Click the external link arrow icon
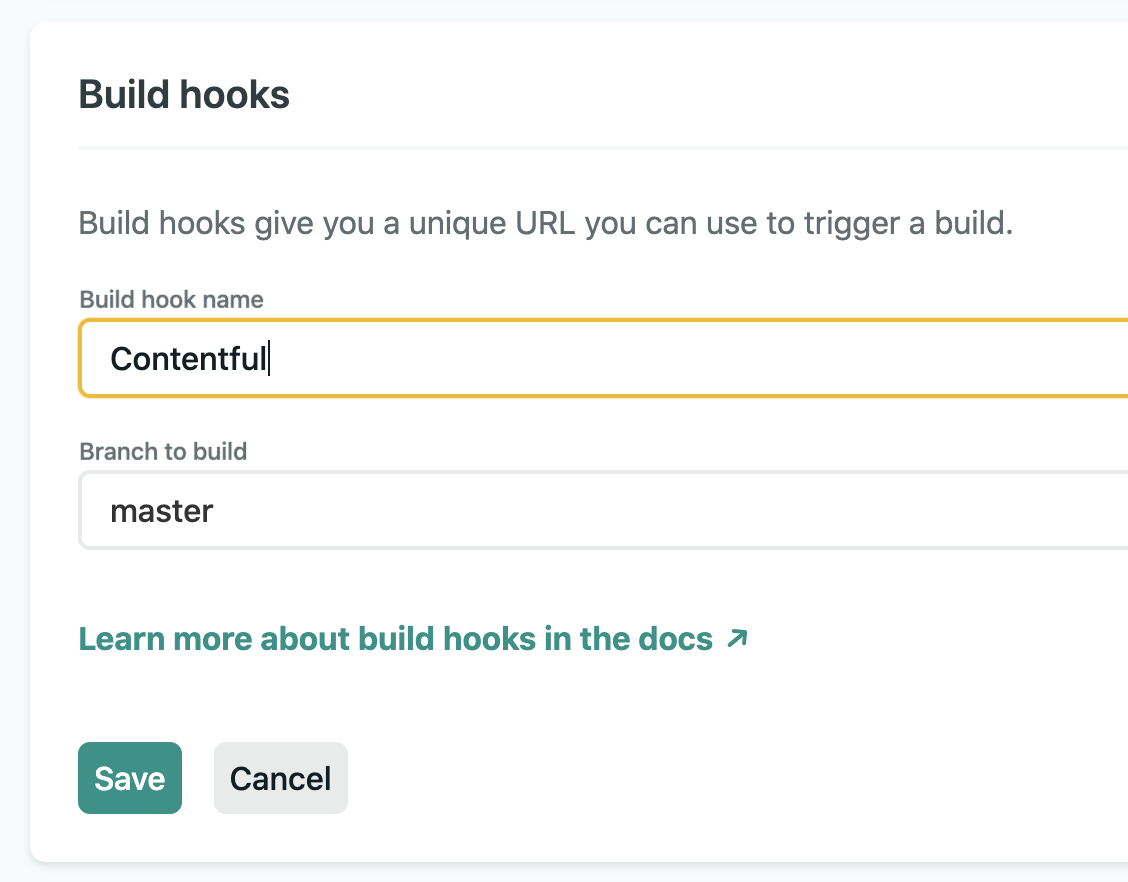The height and width of the screenshot is (882, 1128). [737, 637]
